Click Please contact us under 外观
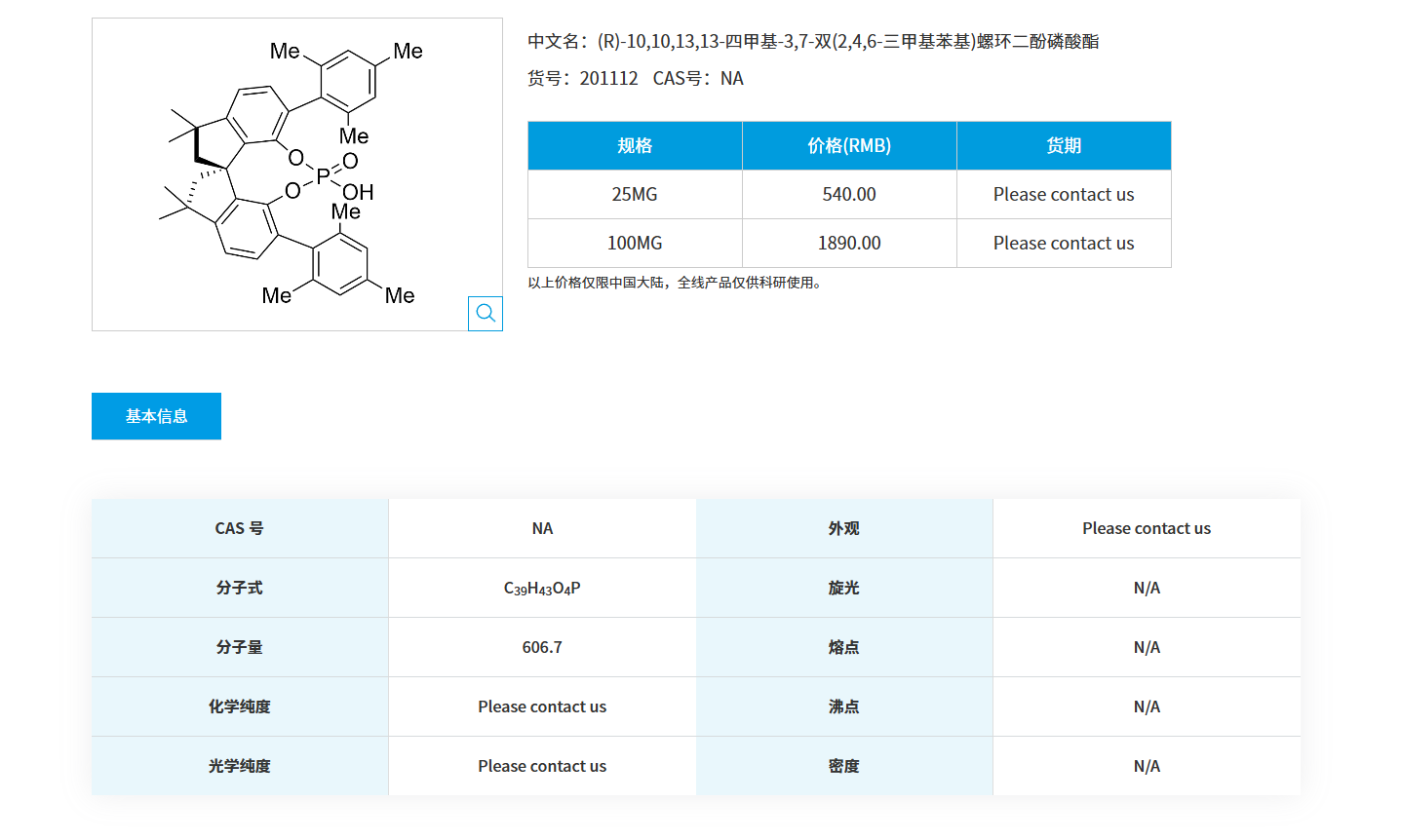 (1147, 528)
